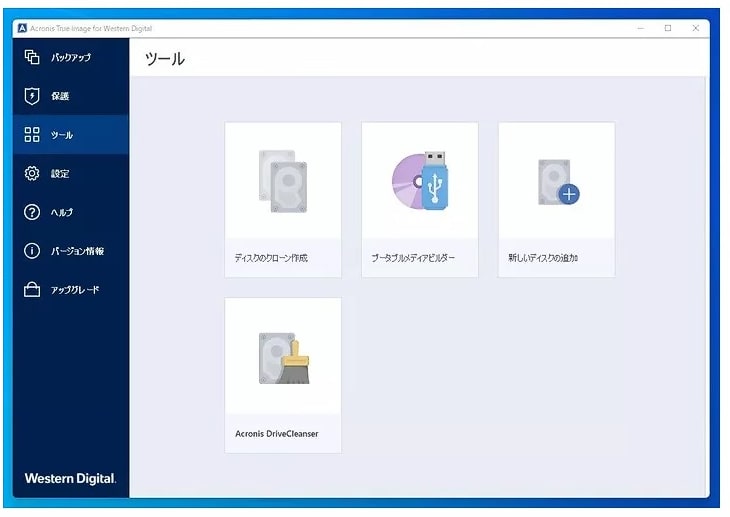Click the Acronis app icon in title bar
Screen dimensions: 730x517
click(22, 28)
